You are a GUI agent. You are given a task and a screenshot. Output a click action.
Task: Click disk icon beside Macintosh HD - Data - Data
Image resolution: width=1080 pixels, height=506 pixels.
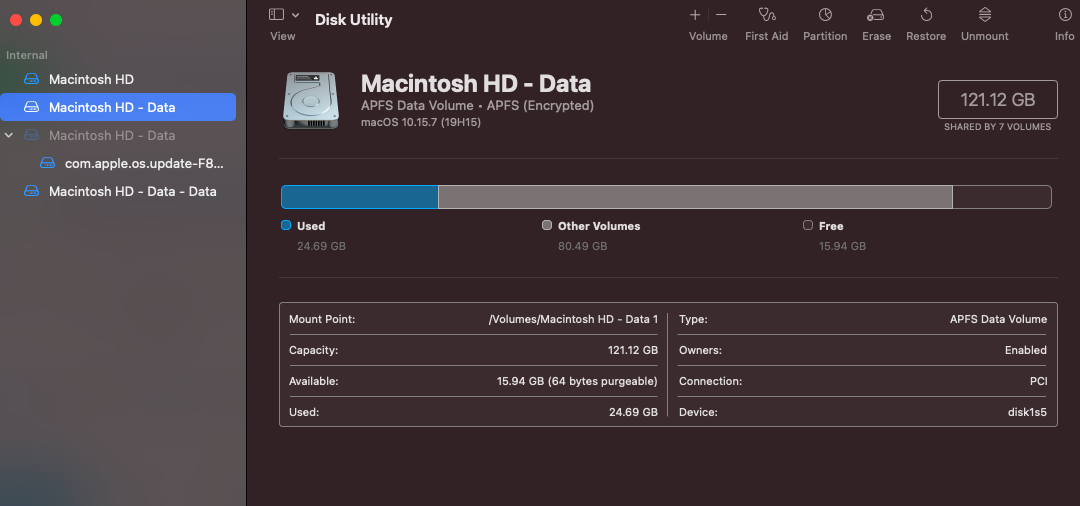click(x=32, y=191)
